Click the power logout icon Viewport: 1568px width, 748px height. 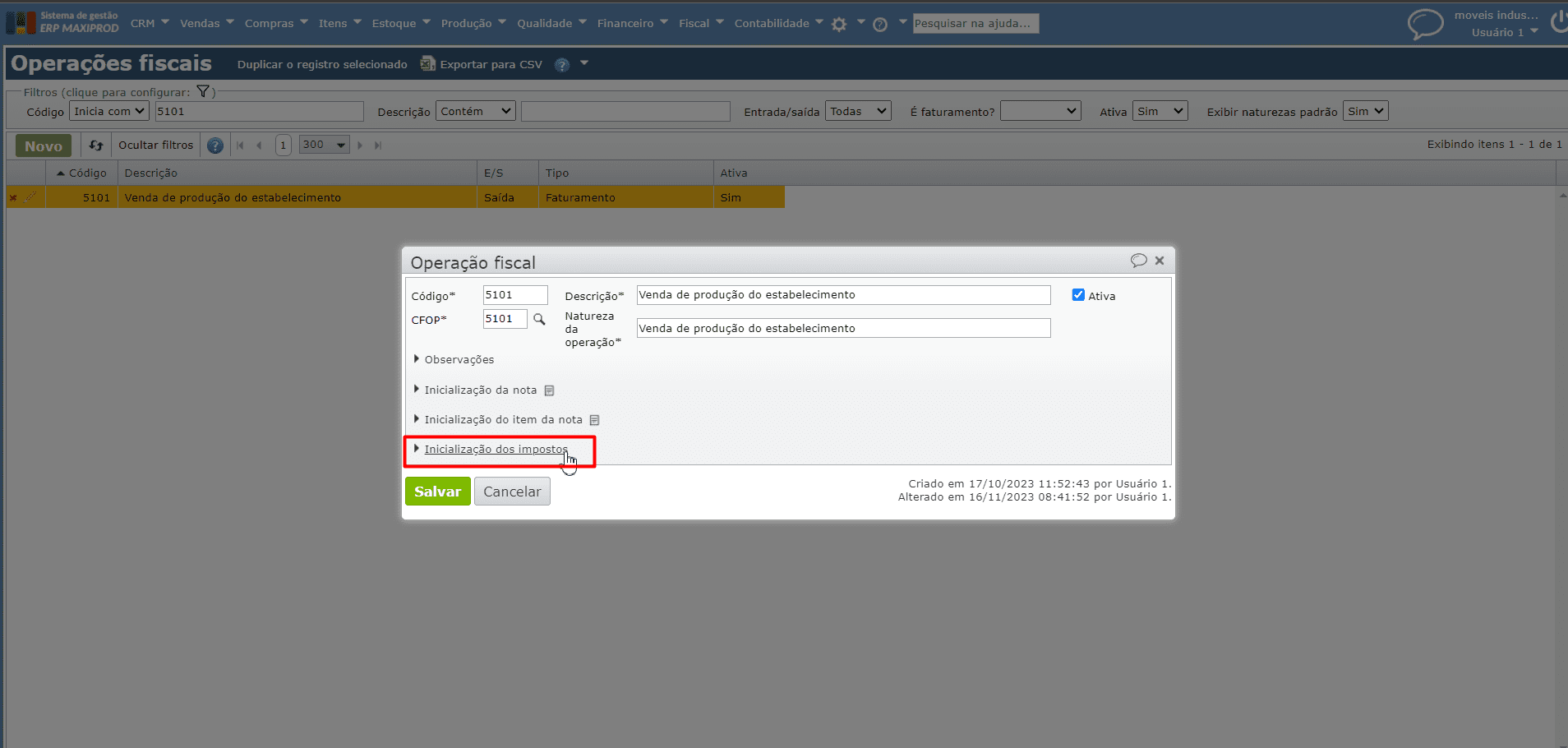click(1559, 22)
